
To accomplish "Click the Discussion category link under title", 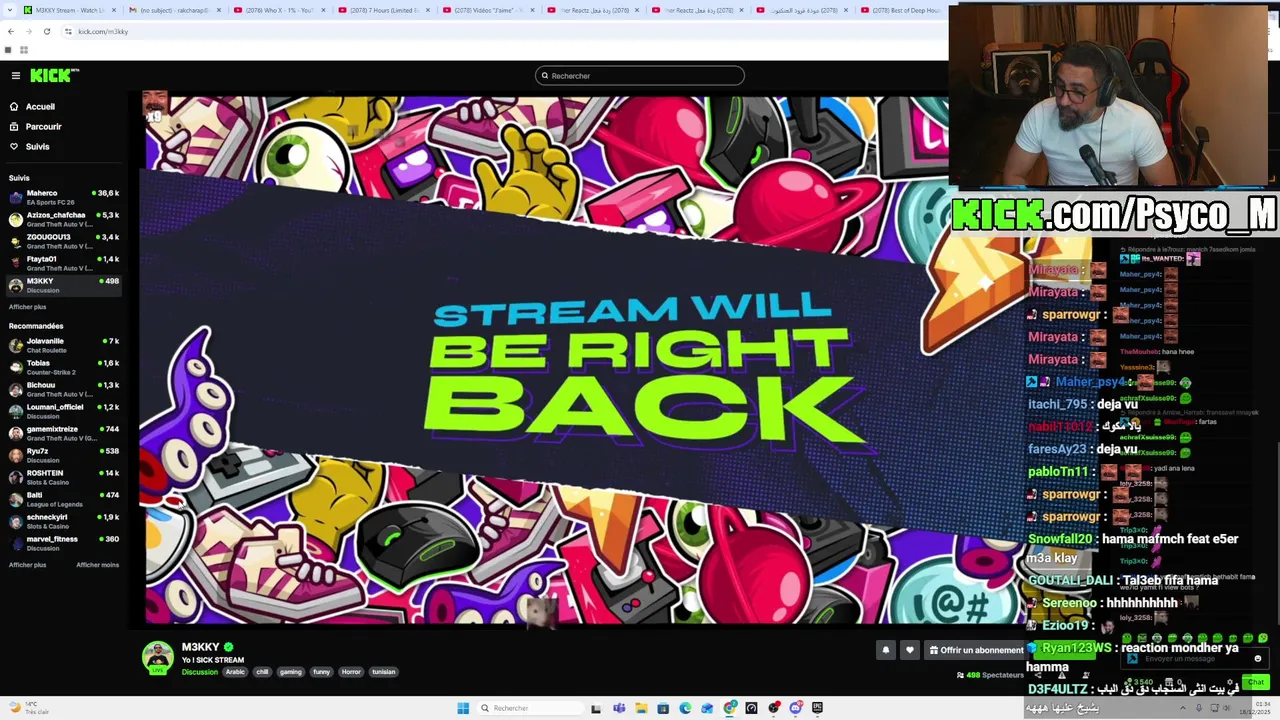I will 200,672.
